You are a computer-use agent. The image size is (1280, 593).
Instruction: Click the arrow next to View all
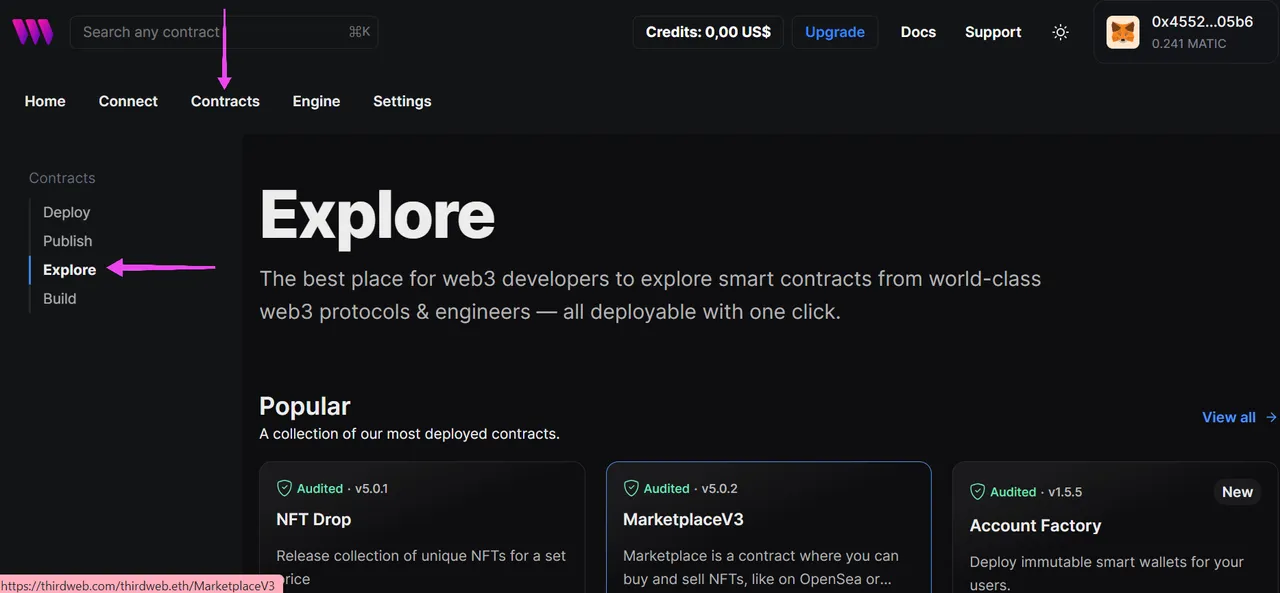1271,417
